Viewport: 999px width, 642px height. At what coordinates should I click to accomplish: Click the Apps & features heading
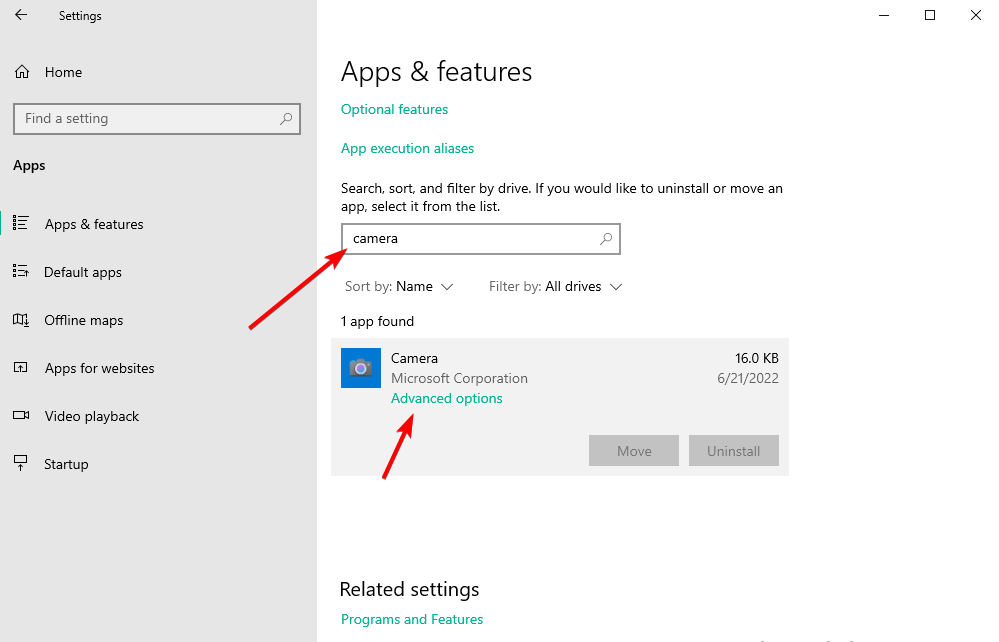point(436,71)
